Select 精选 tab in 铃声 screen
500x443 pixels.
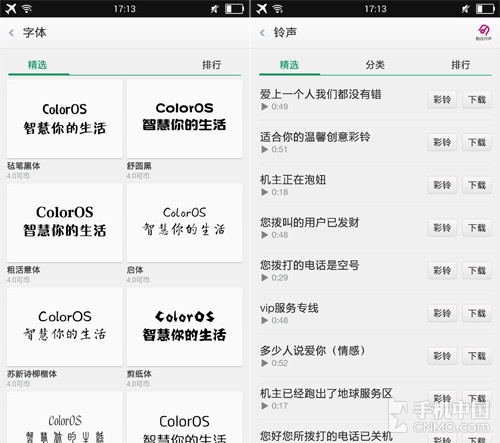(289, 65)
